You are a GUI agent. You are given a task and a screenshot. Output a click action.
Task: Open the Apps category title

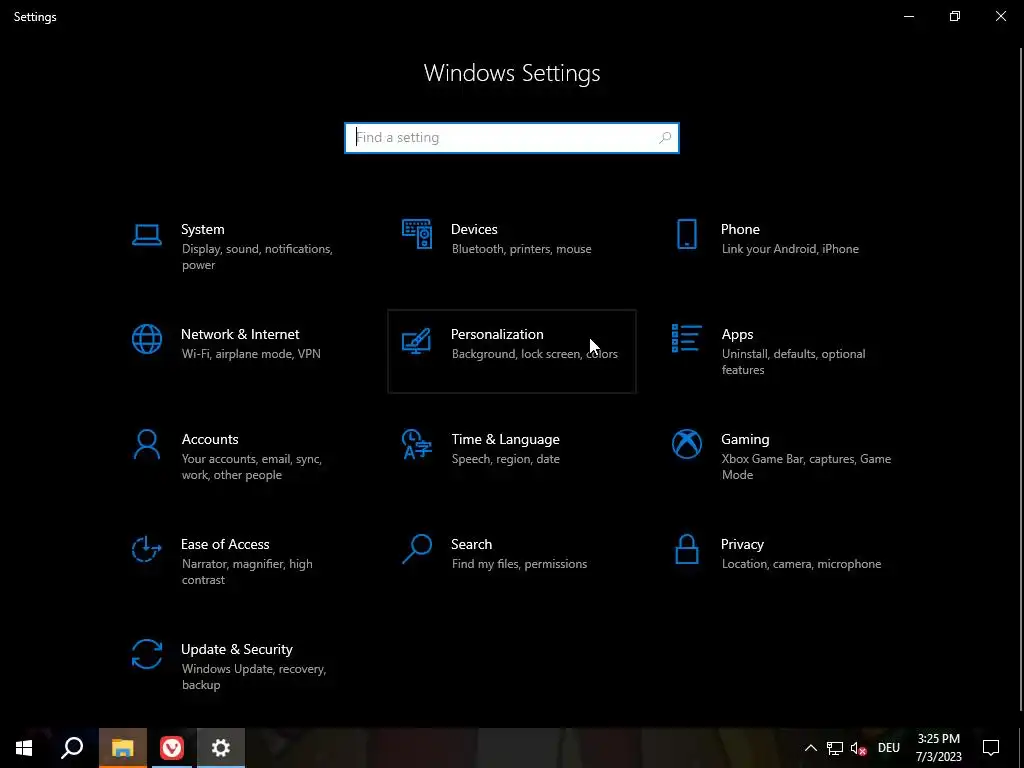[737, 334]
